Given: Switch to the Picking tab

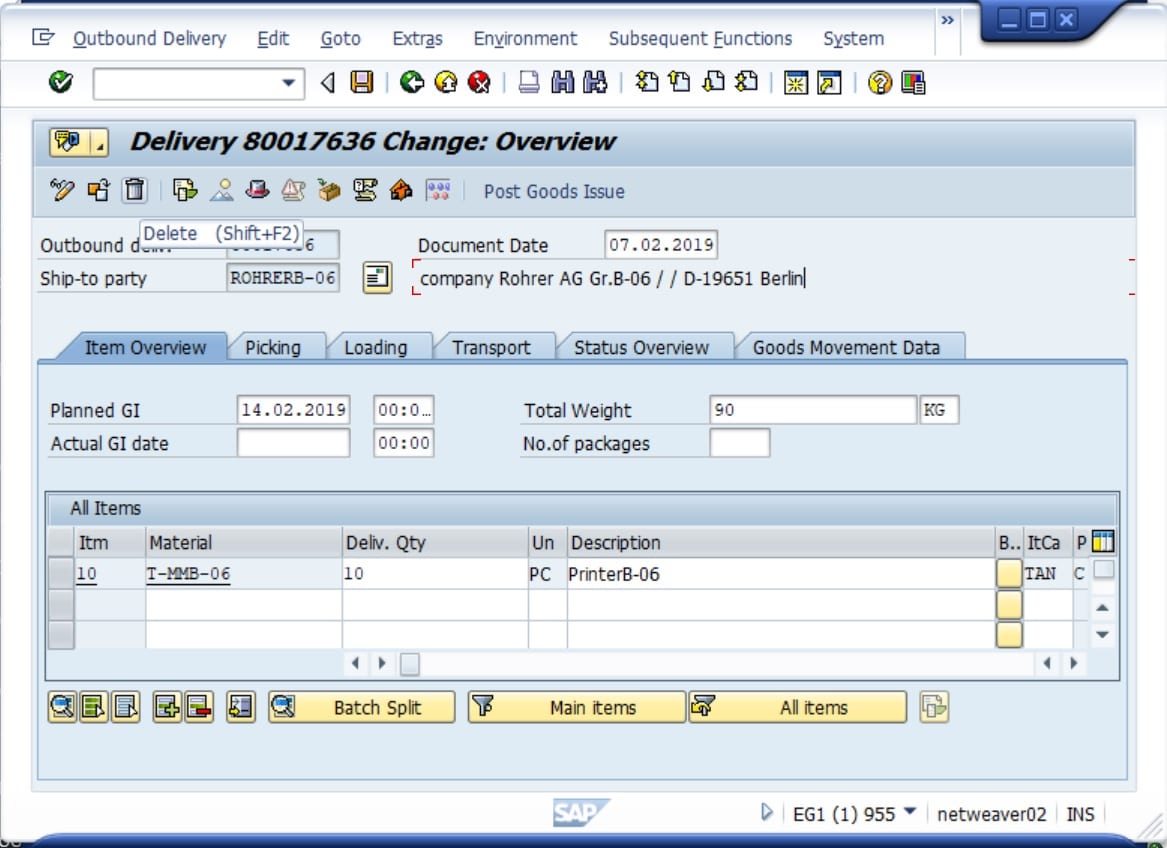Looking at the screenshot, I should click(x=273, y=348).
